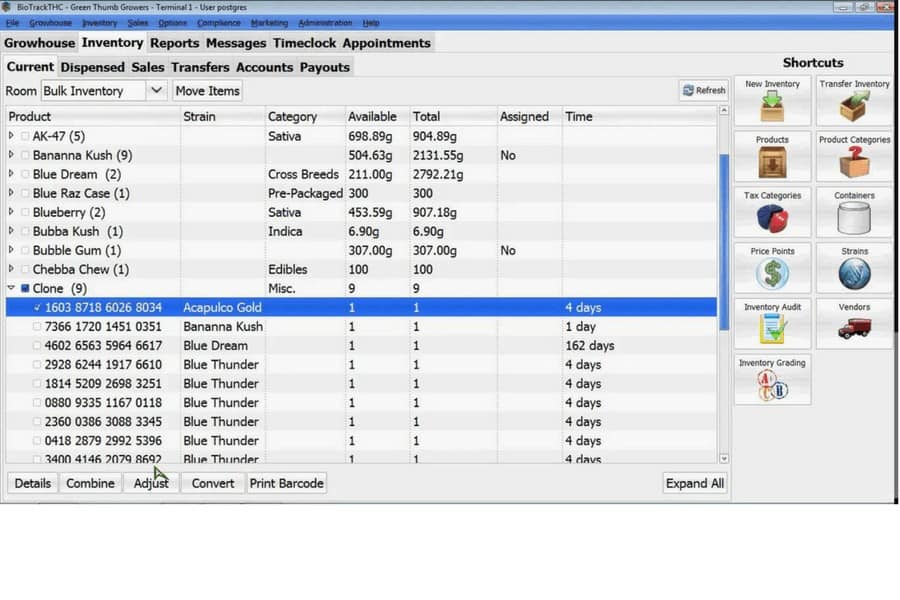
Task: Switch to the Timeclock tab
Action: (304, 43)
